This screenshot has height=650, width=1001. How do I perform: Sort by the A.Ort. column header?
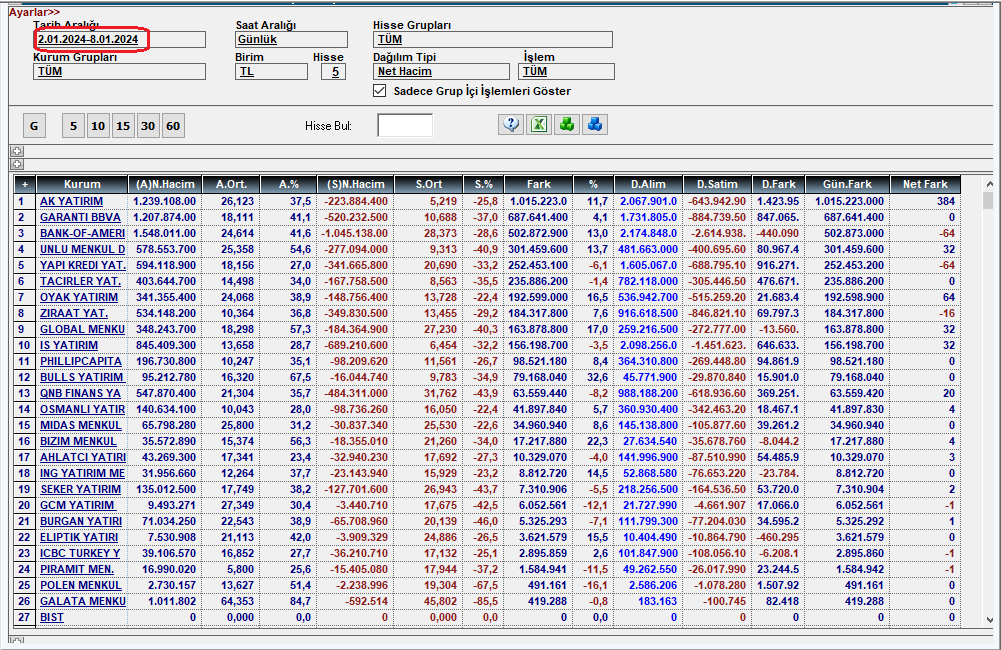[231, 184]
